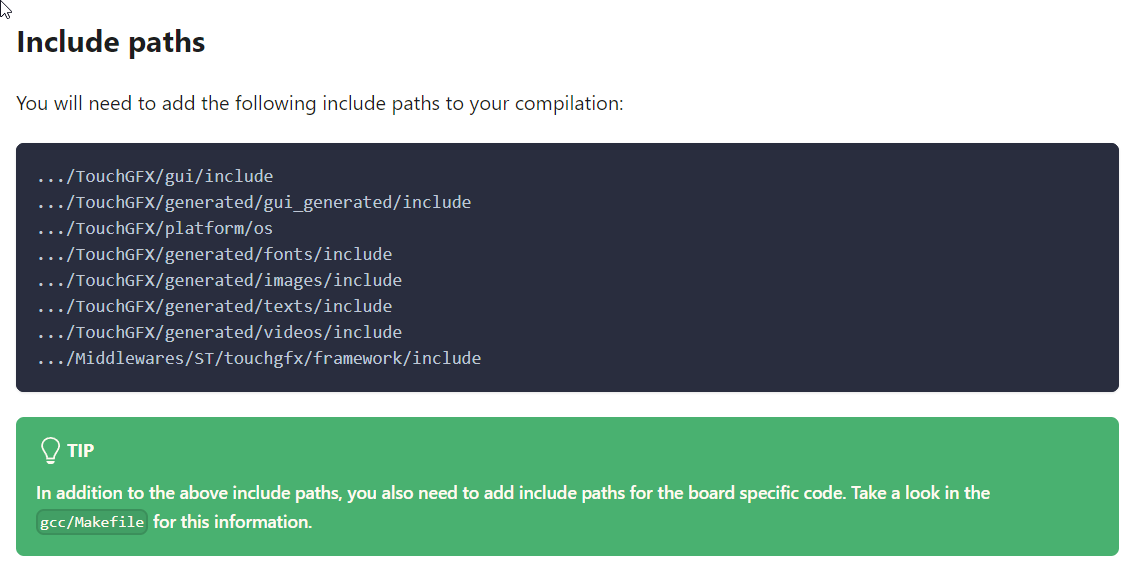Click empty green area right of TIP label
This screenshot has height=572, width=1137.
600,451
